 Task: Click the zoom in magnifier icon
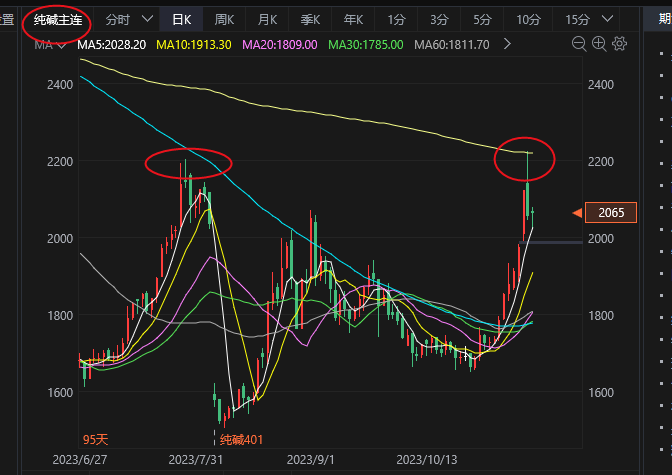pyautogui.click(x=600, y=44)
